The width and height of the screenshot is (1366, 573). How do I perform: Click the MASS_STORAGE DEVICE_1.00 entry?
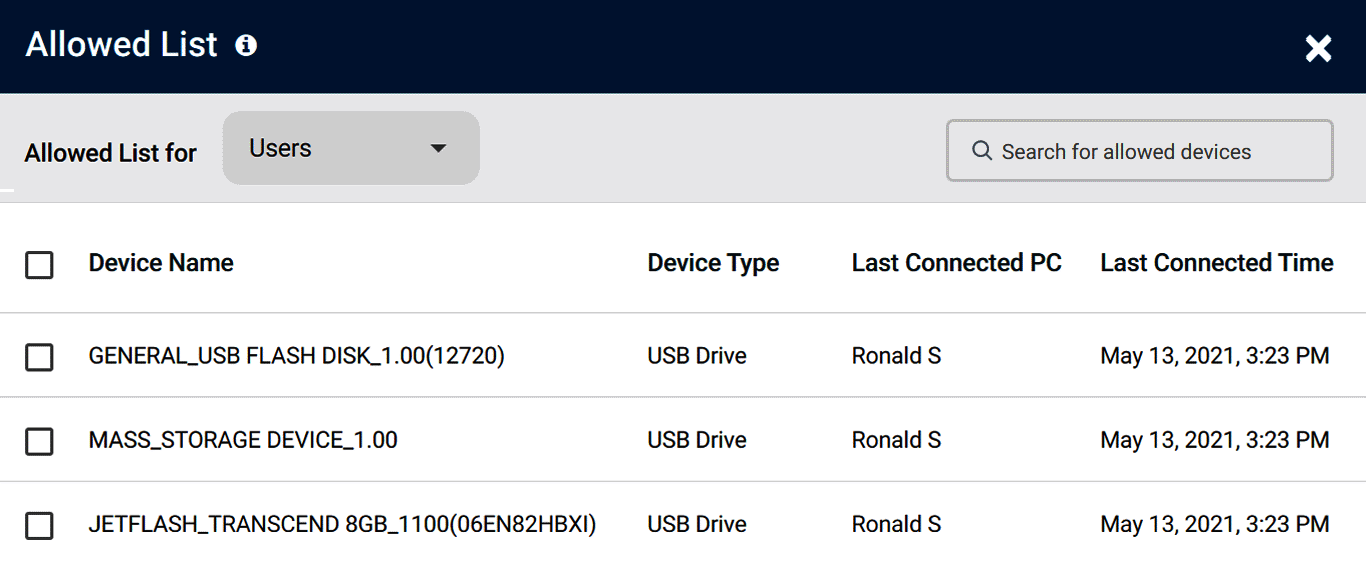click(243, 440)
